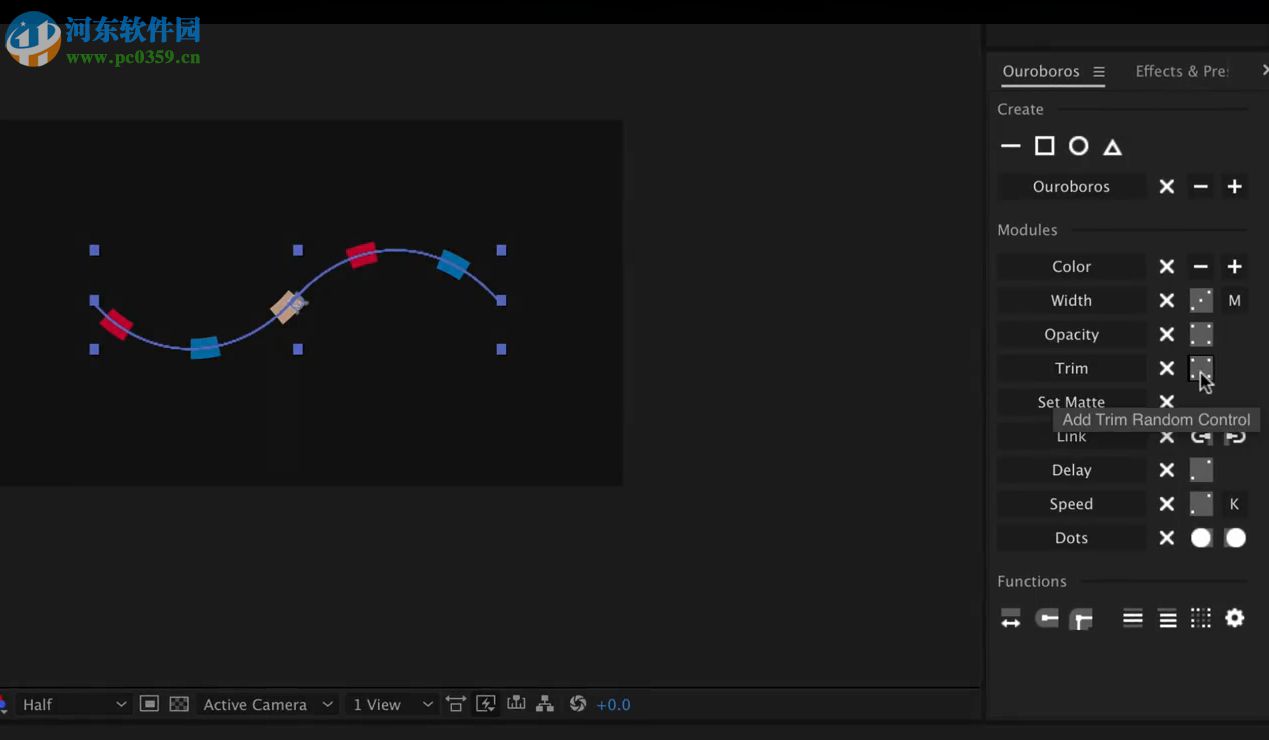Click the K button beside Speed
Screen dimensions: 1269x740
(1234, 504)
